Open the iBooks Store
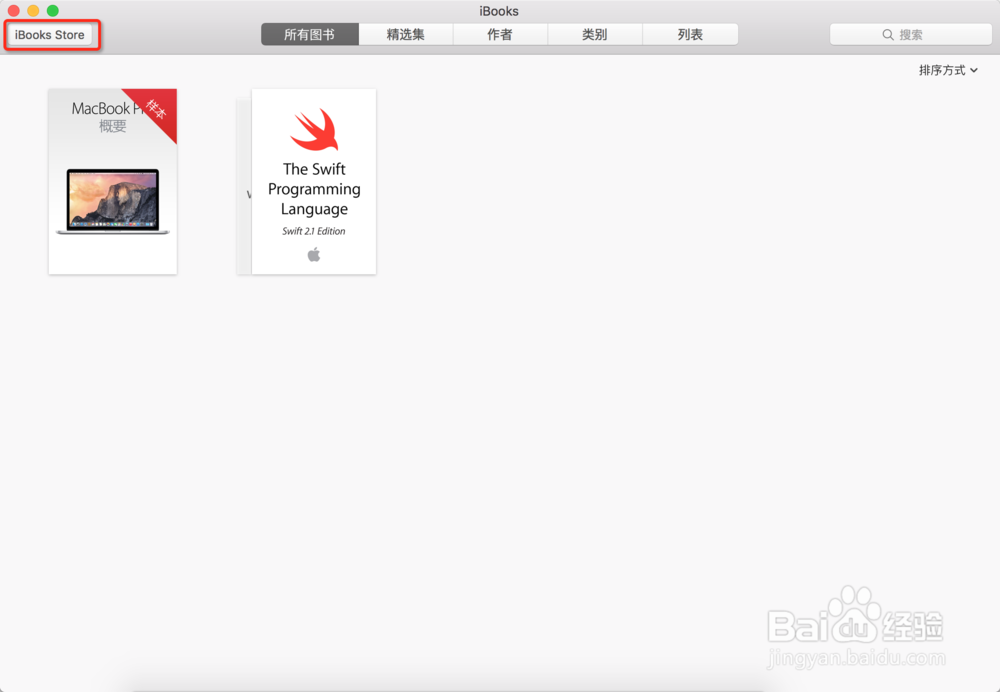Screen dimensions: 1000x692 (50, 34)
